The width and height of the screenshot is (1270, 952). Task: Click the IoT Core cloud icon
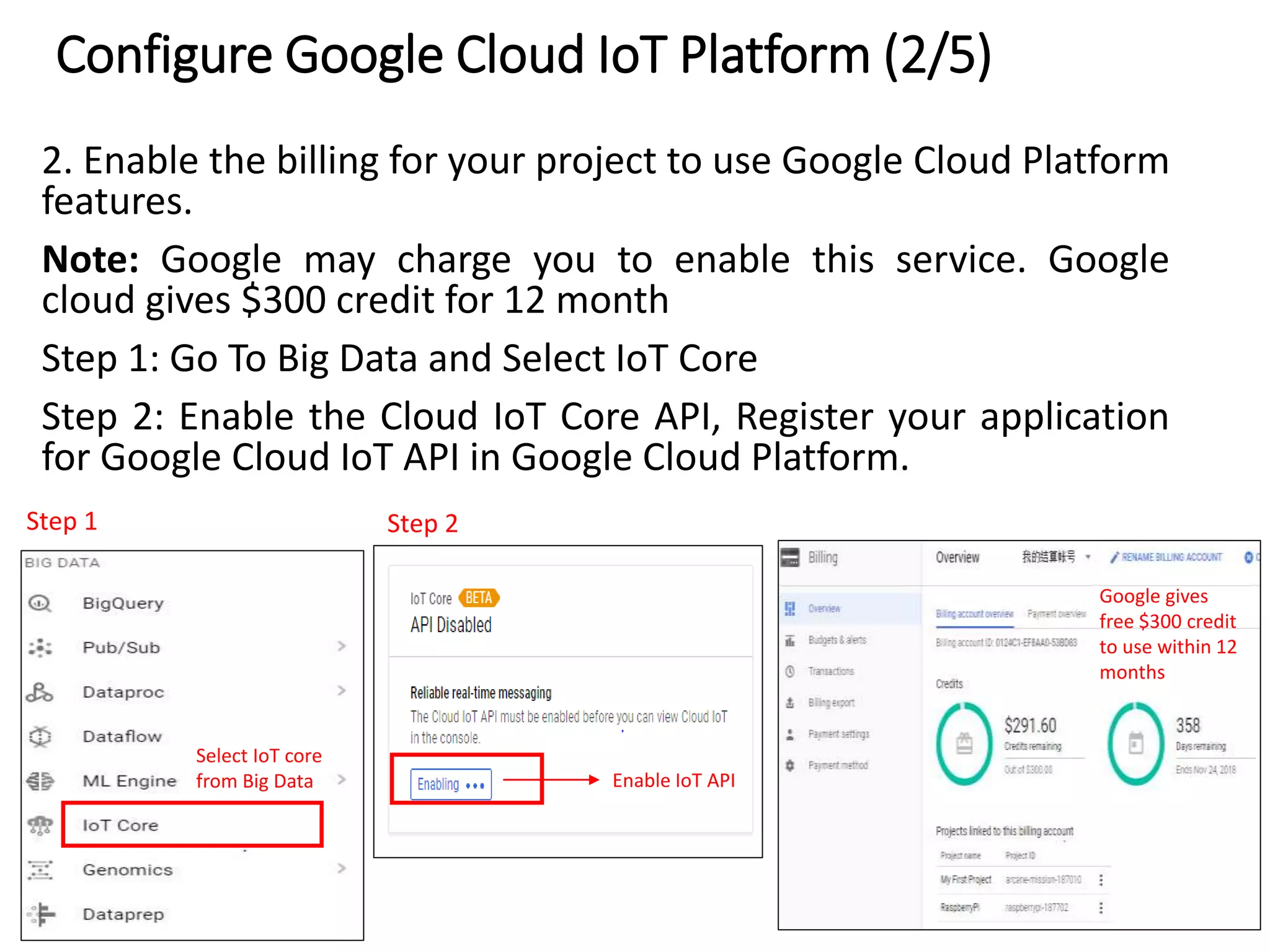[40, 826]
